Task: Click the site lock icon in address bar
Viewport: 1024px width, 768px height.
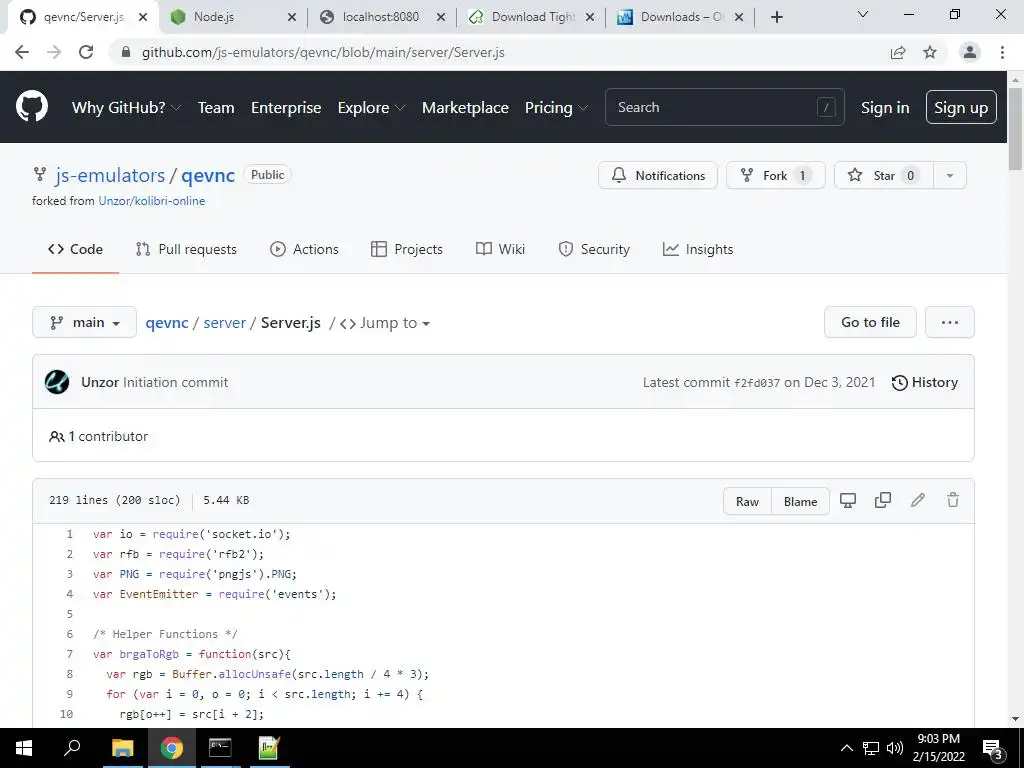Action: (126, 52)
